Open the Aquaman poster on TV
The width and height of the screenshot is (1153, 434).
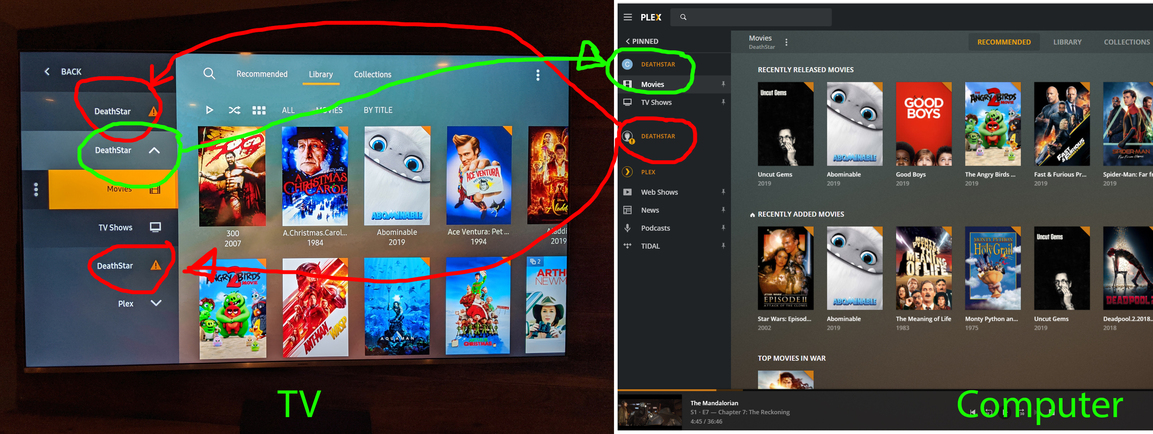(397, 307)
